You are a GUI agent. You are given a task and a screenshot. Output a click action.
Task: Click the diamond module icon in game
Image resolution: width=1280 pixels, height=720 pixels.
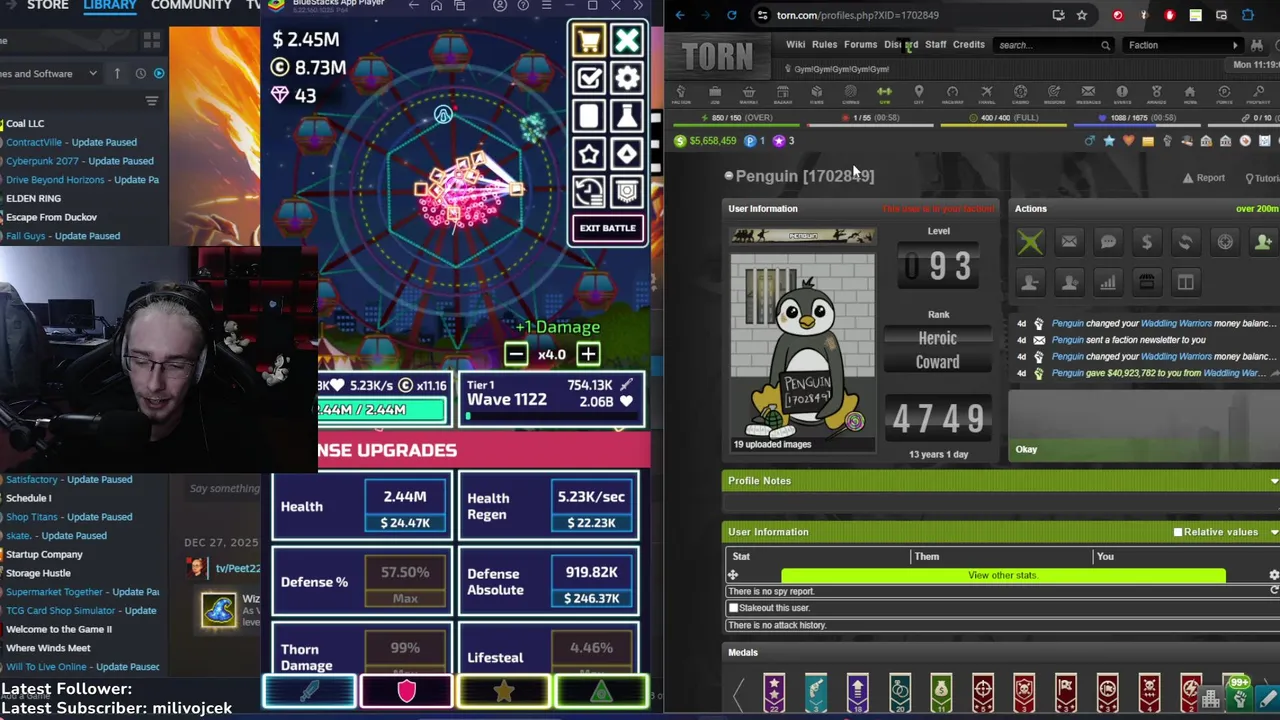point(627,154)
